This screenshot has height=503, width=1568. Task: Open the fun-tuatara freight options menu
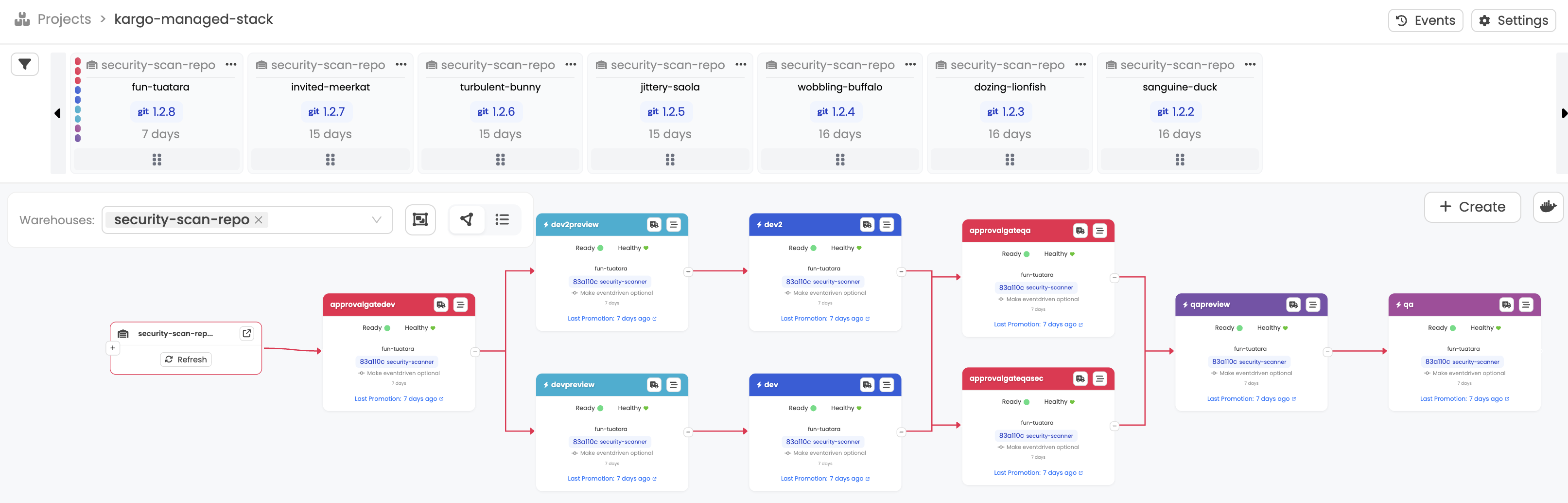click(231, 65)
